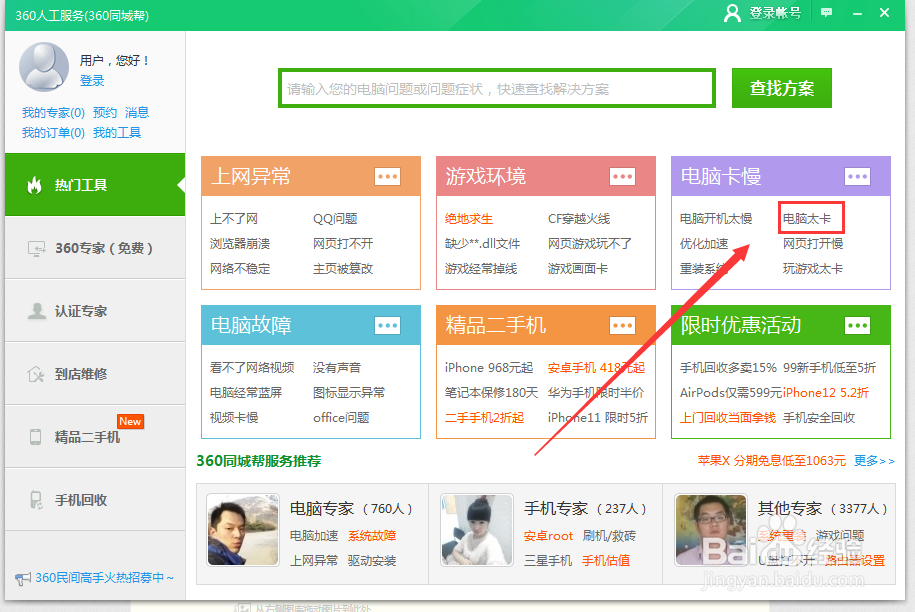This screenshot has width=915, height=612.
Task: Open the 预约 link
Action: coord(105,113)
